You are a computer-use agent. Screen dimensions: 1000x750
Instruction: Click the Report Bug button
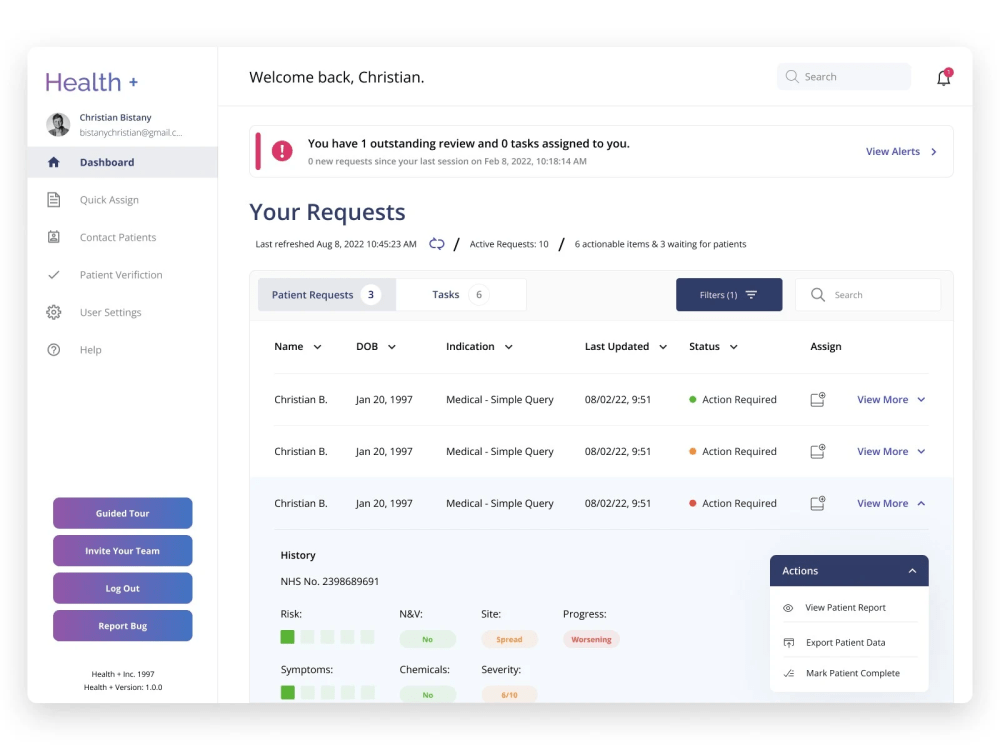pyautogui.click(x=122, y=626)
